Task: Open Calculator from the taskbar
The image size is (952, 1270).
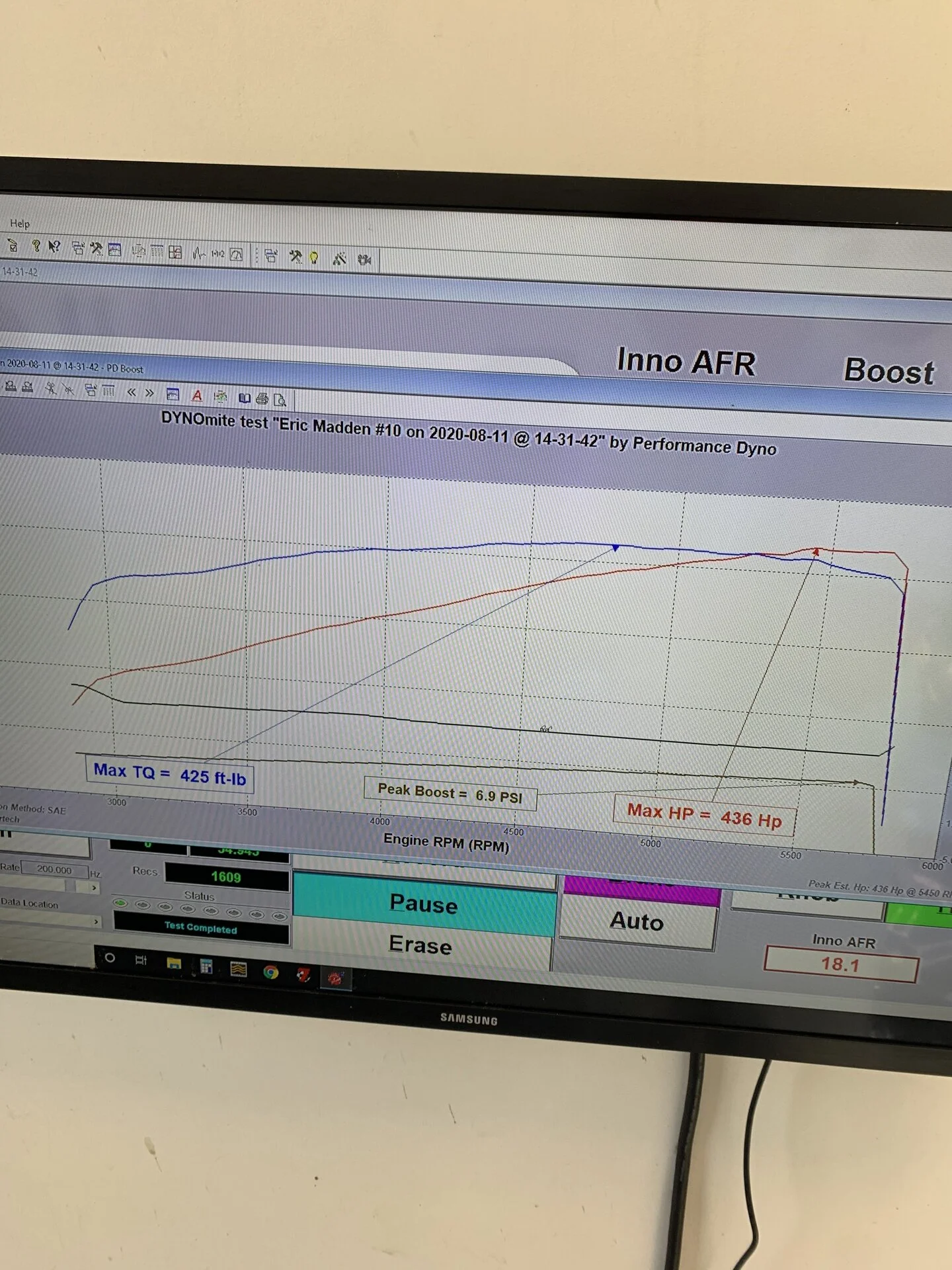Action: click(x=206, y=966)
